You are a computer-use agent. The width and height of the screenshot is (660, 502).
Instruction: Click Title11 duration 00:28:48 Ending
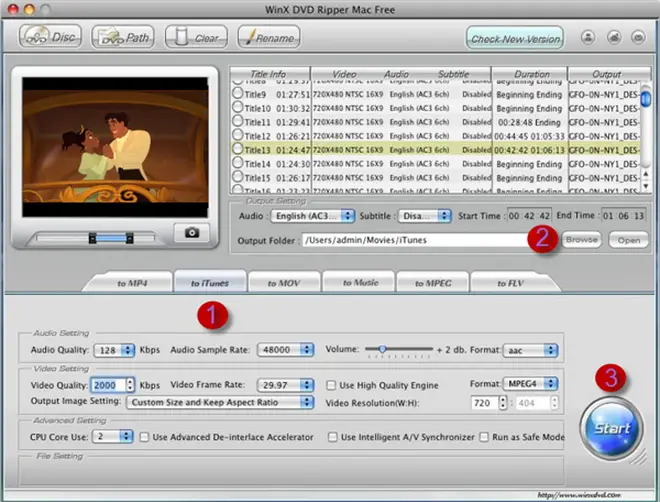(529, 122)
